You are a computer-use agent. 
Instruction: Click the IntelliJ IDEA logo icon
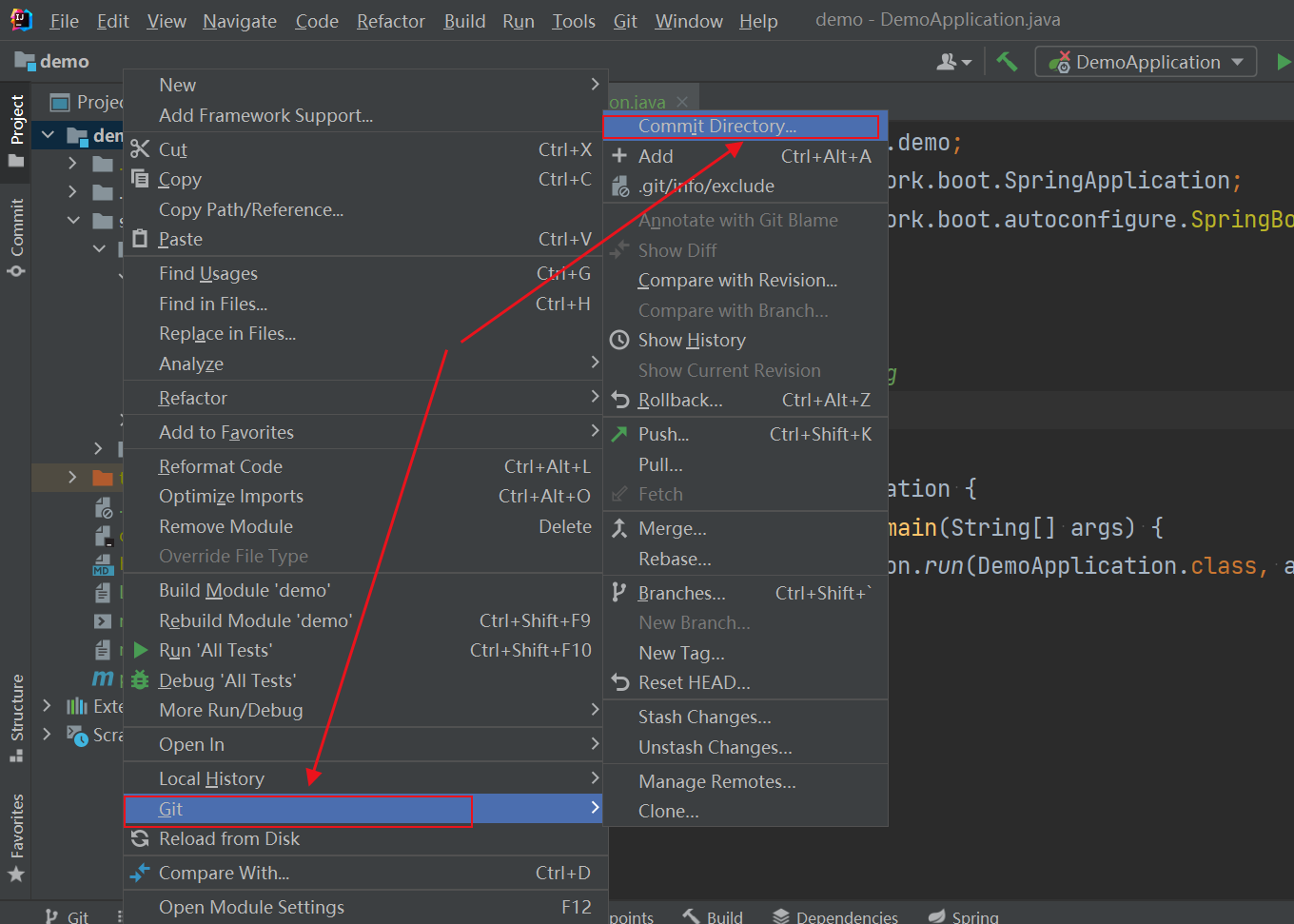point(19,20)
